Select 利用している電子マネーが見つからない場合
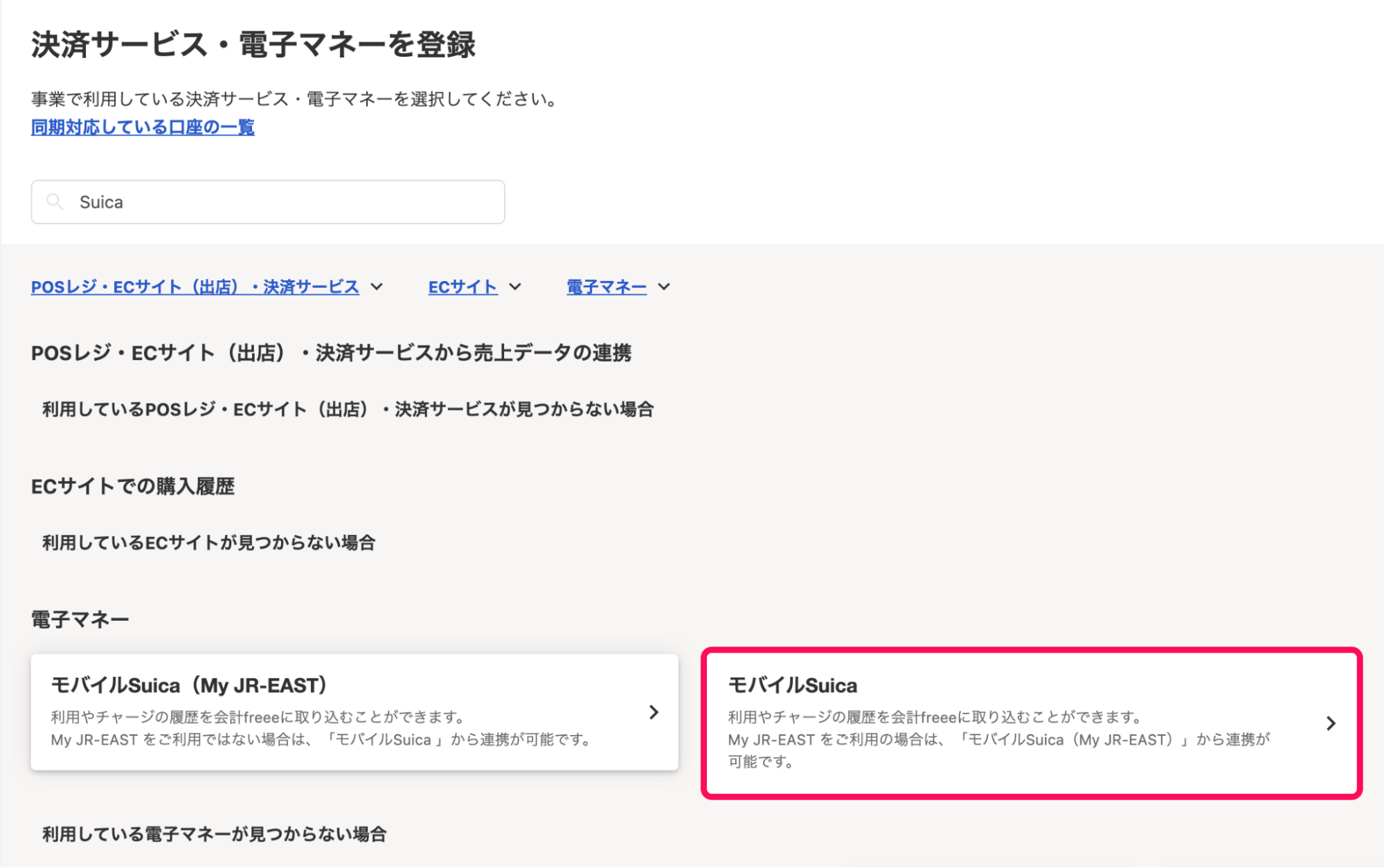The height and width of the screenshot is (868, 1384). coord(215,834)
